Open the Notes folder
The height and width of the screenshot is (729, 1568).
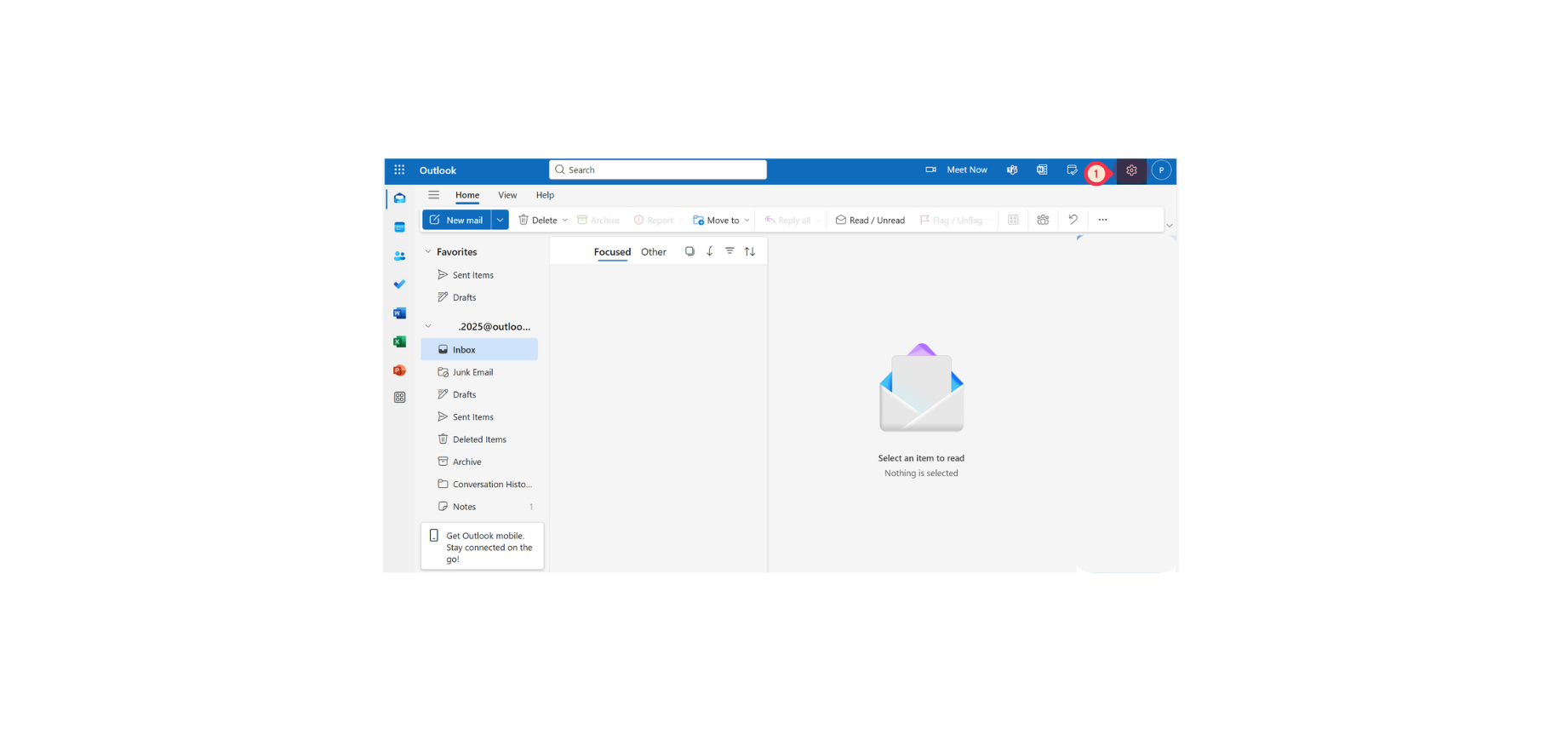point(479,507)
